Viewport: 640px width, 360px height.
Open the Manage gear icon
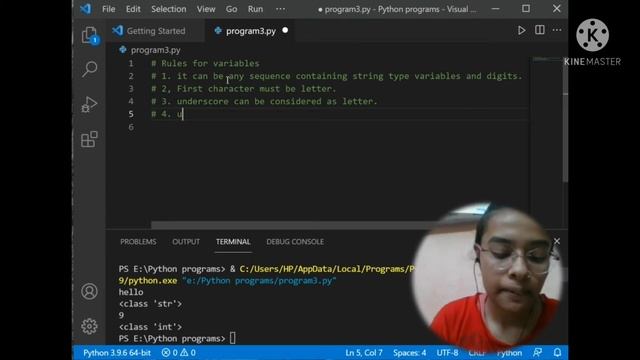89,326
